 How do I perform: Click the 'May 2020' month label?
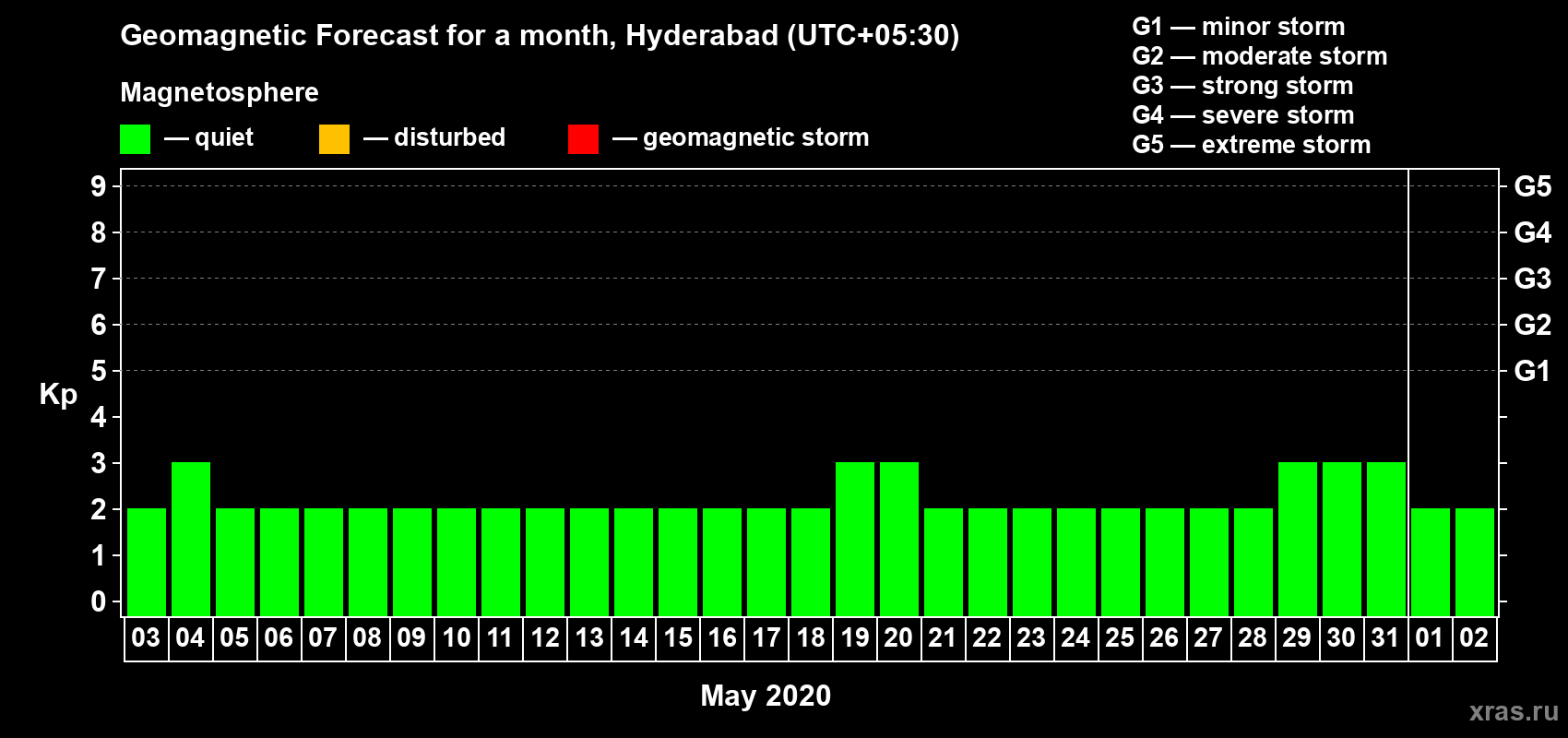(x=766, y=696)
